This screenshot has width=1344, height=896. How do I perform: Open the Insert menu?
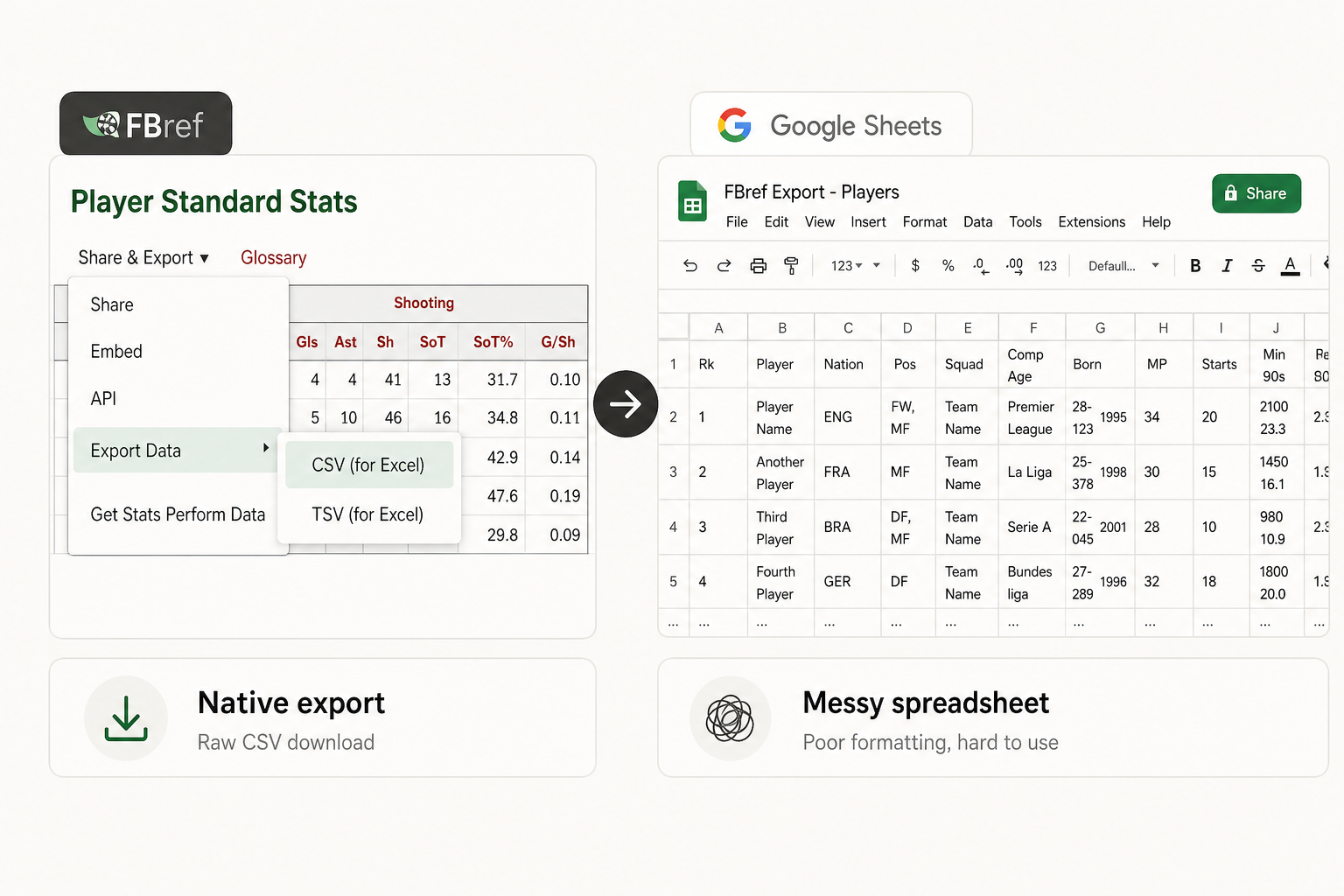868,222
